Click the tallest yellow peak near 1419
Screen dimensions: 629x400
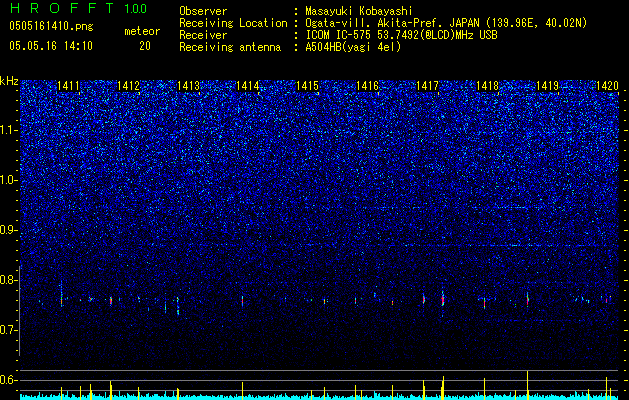click(x=528, y=384)
